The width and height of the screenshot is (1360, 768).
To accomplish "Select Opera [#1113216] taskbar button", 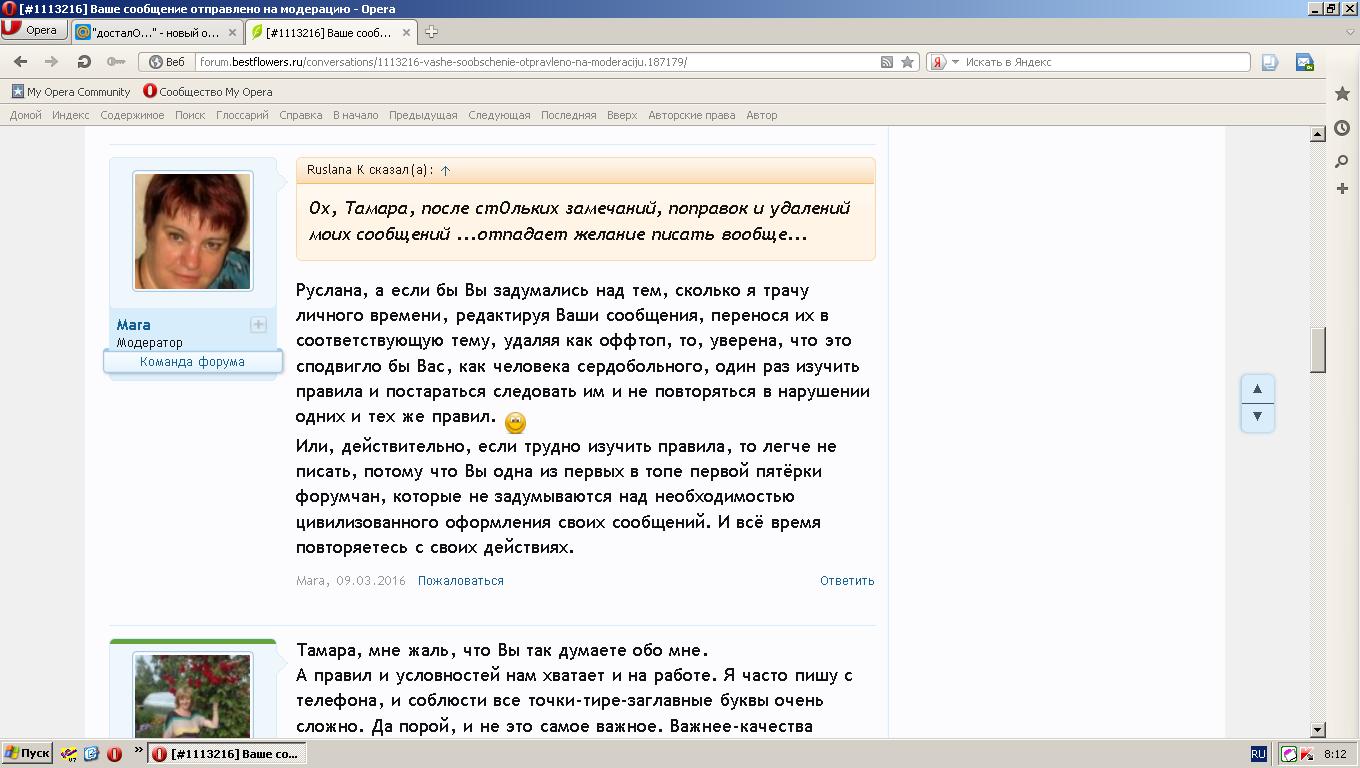I will pyautogui.click(x=227, y=754).
